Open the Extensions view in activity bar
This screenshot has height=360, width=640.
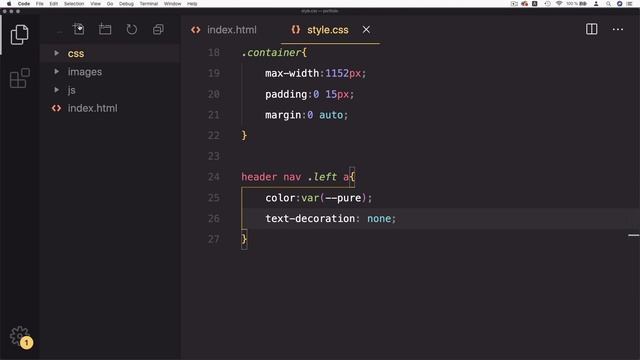[20, 78]
